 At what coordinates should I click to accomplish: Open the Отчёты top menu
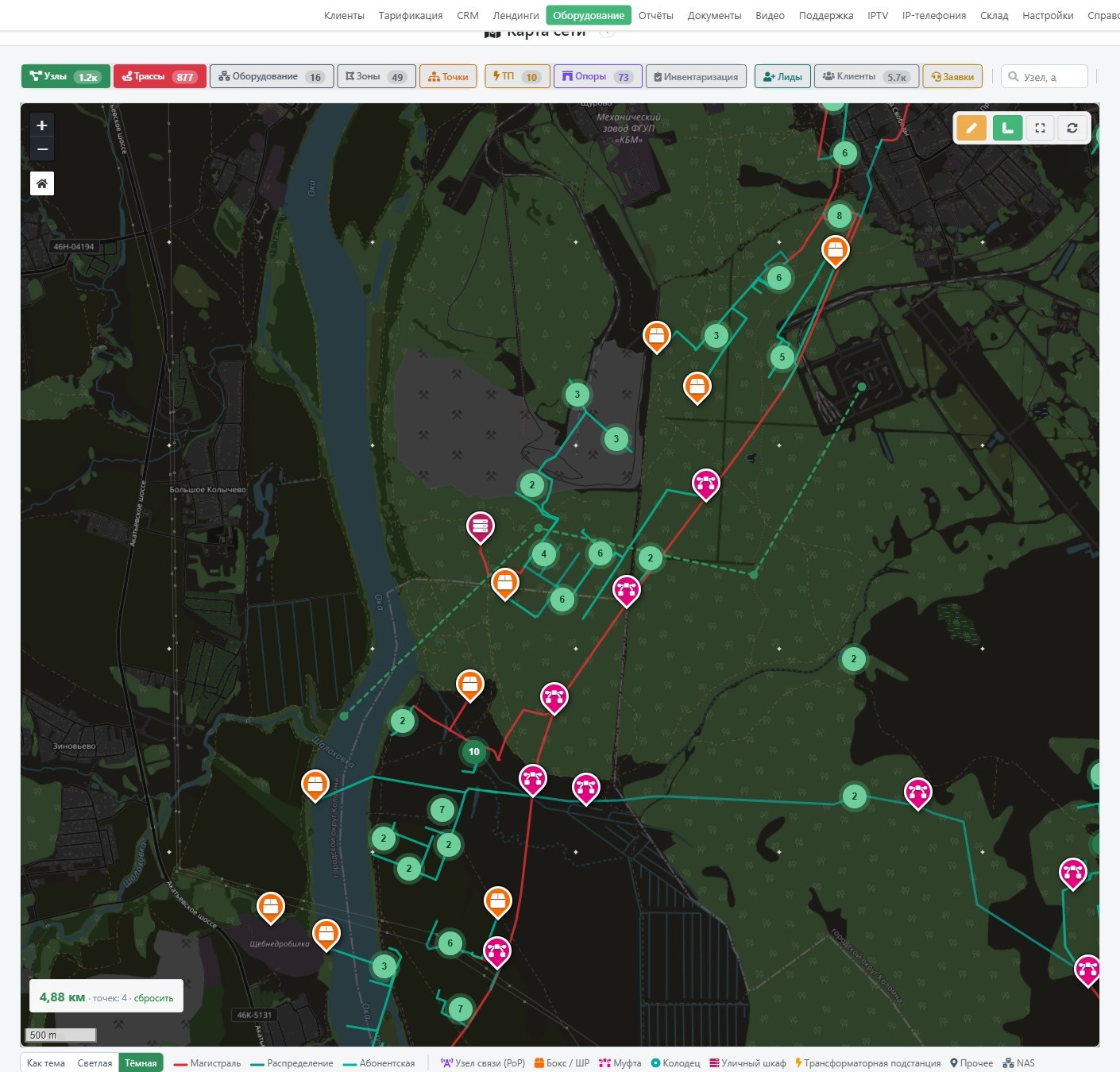click(655, 15)
